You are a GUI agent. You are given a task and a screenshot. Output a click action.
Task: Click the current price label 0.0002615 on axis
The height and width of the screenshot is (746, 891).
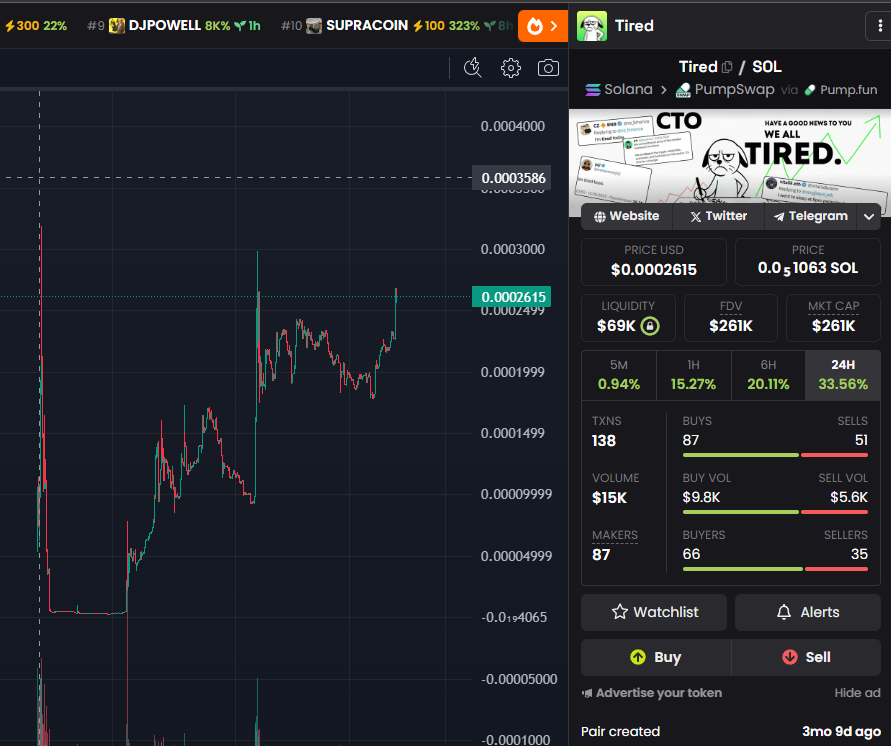(x=511, y=297)
